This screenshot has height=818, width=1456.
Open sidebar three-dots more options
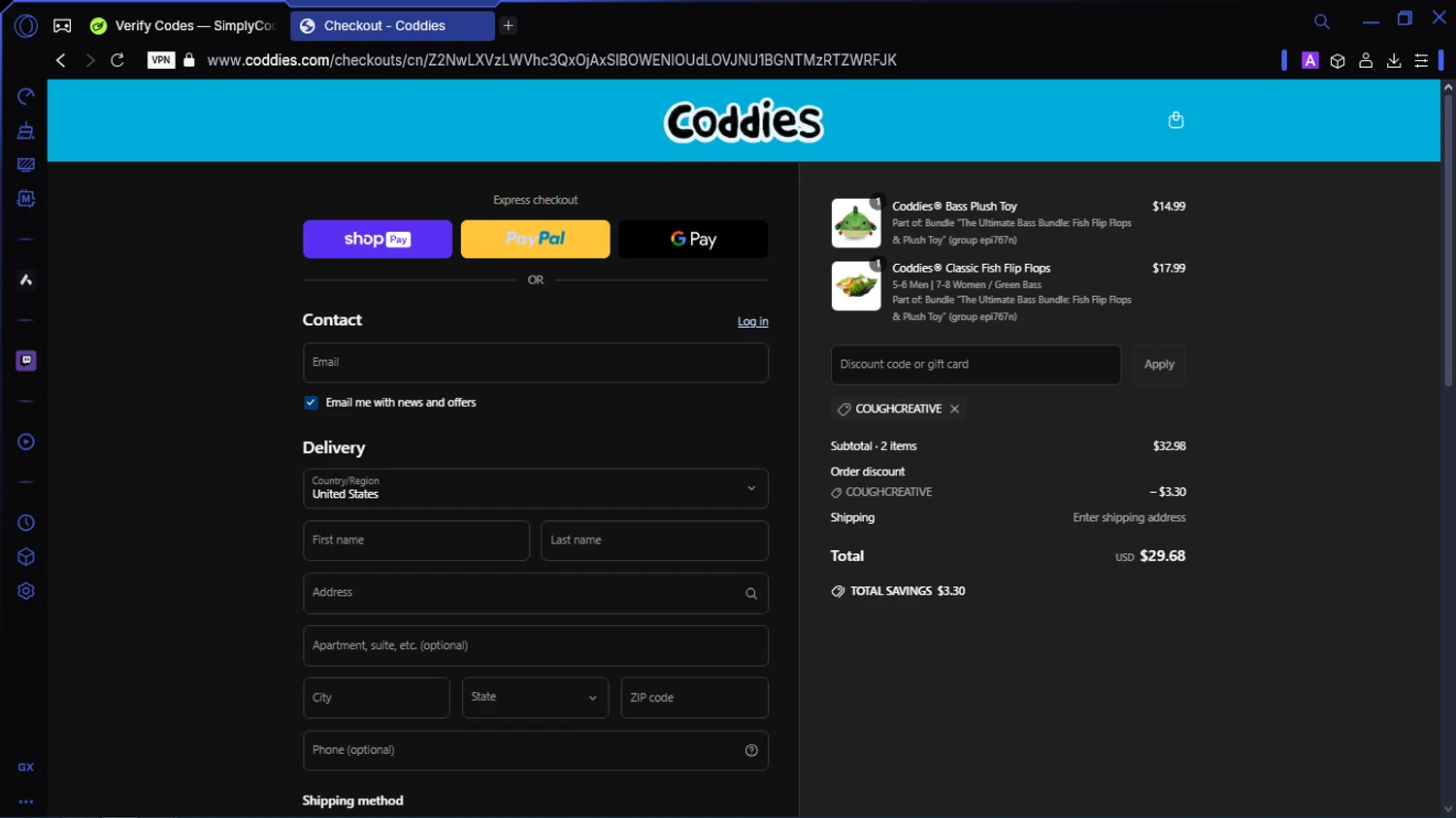(x=26, y=802)
